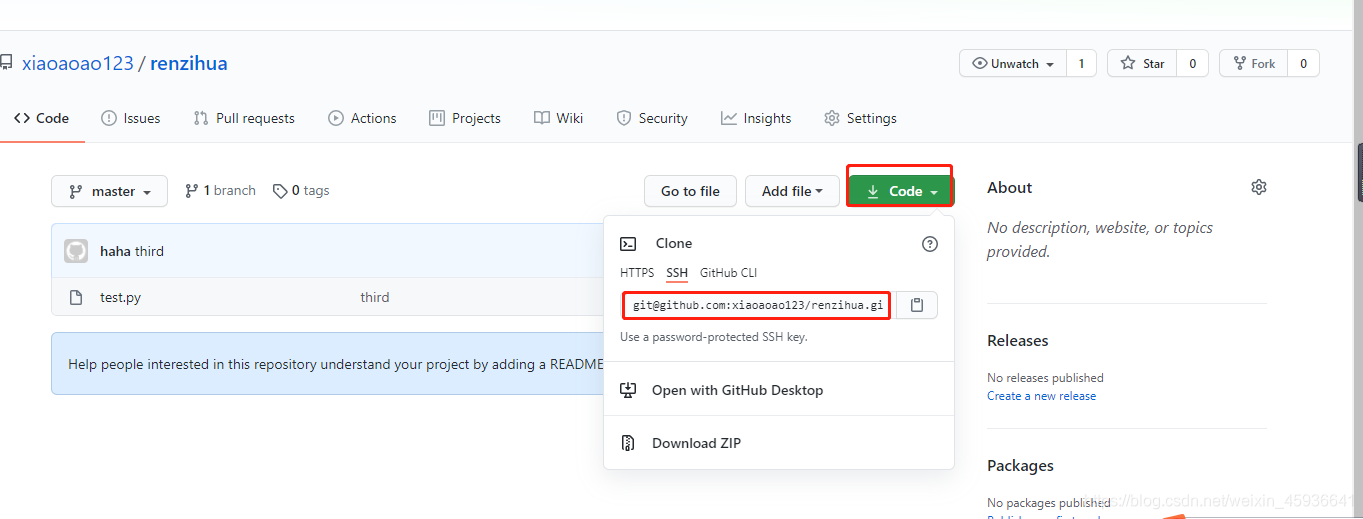Open the haha author name link
This screenshot has width=1363, height=519.
[115, 251]
